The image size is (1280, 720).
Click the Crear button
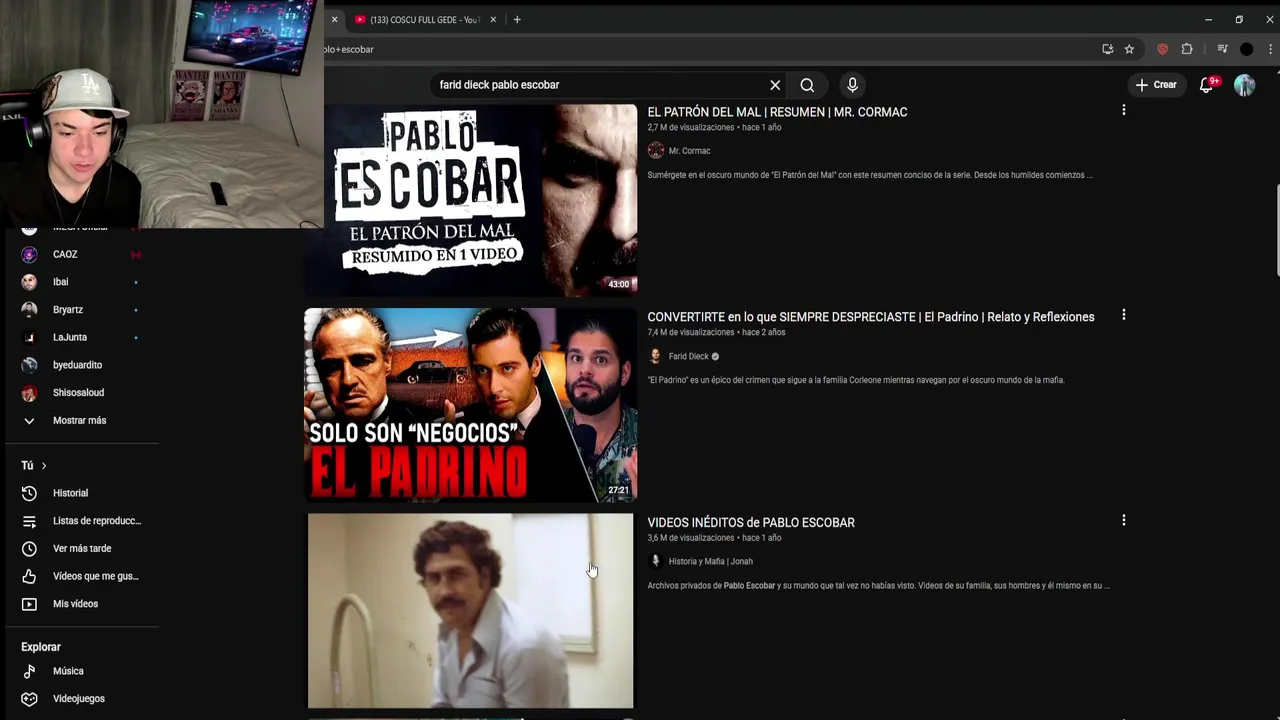pos(1156,85)
